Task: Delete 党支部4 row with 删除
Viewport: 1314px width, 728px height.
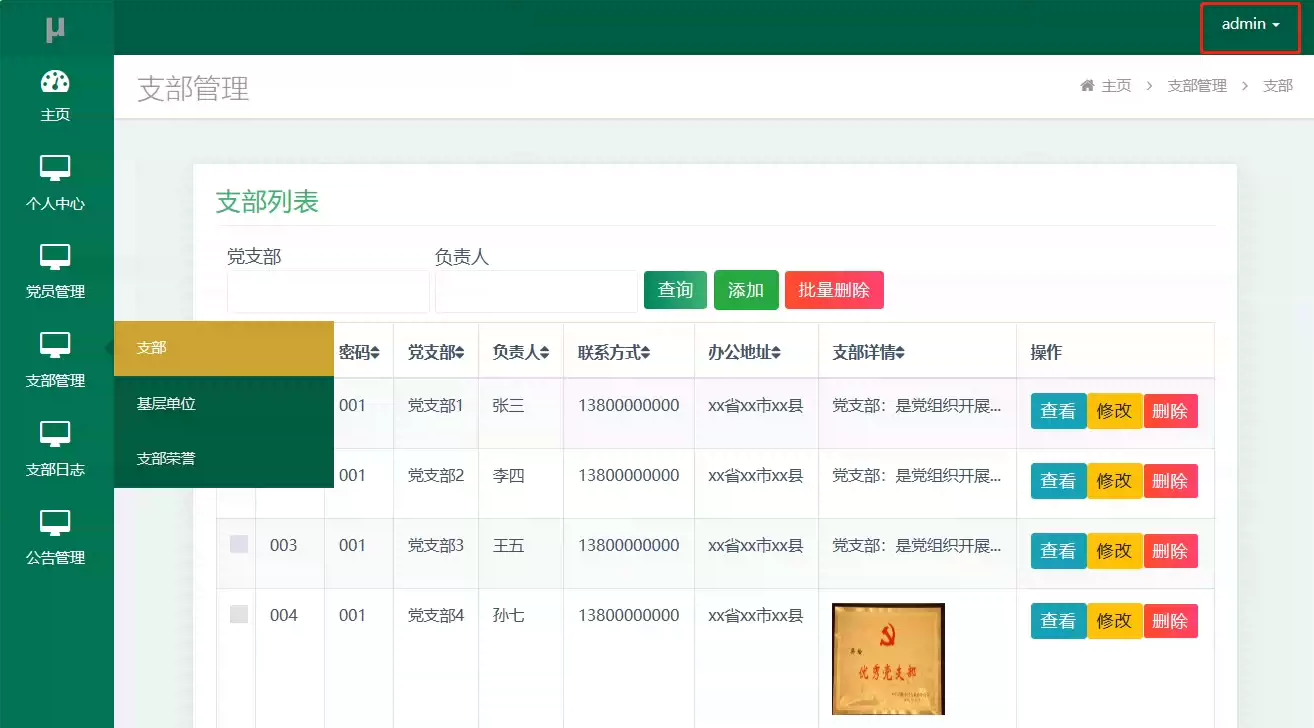Action: pyautogui.click(x=1170, y=621)
